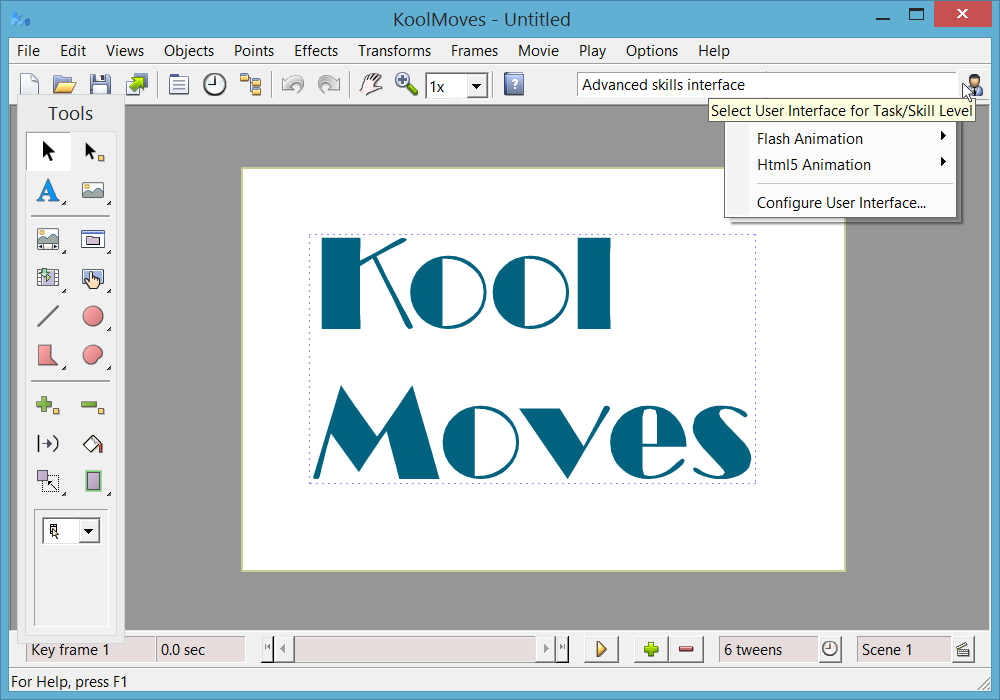Undo last action in toolbar
The width and height of the screenshot is (1000, 700).
click(293, 84)
